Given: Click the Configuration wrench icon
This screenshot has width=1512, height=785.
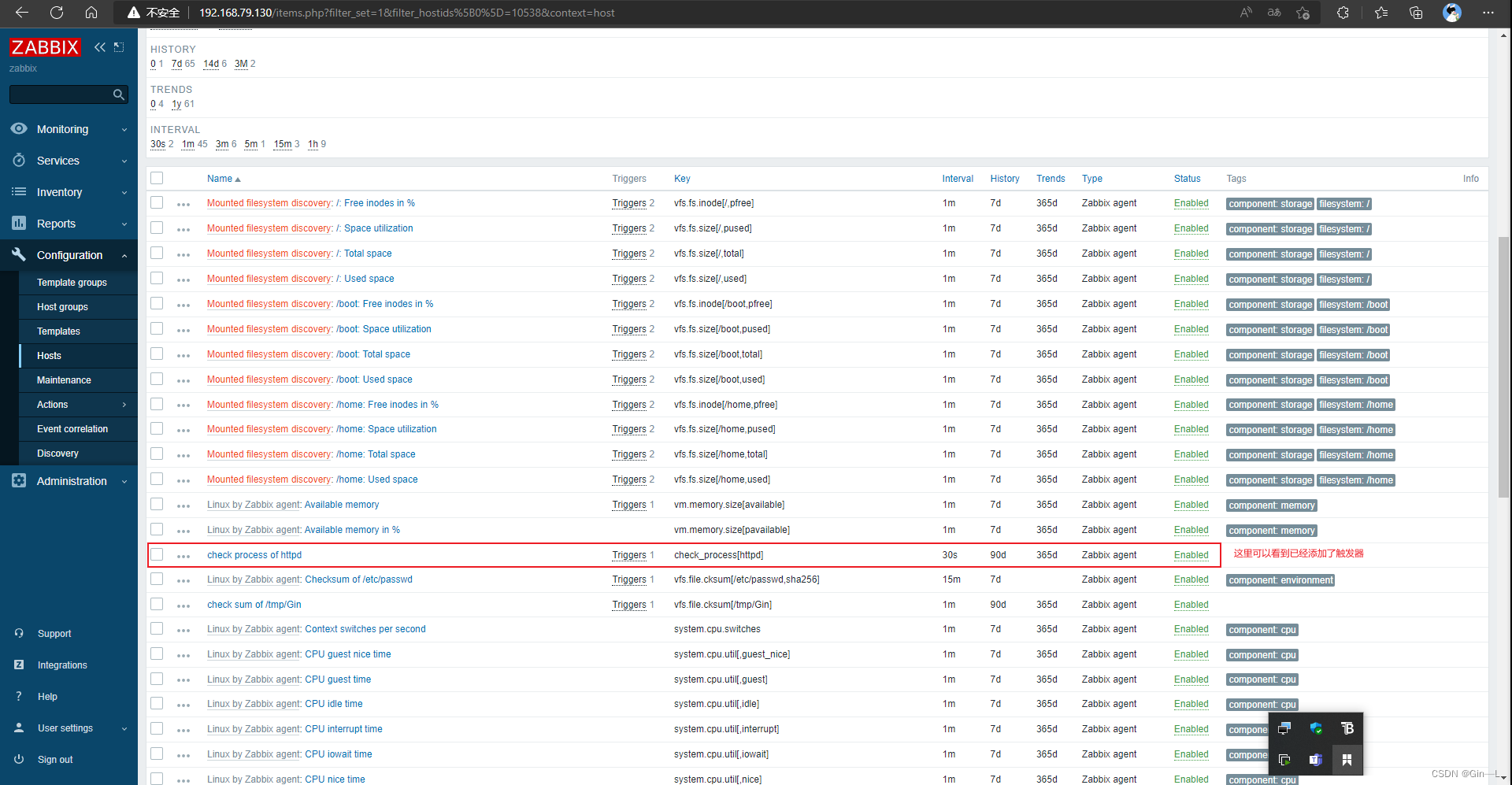Looking at the screenshot, I should pyautogui.click(x=19, y=254).
